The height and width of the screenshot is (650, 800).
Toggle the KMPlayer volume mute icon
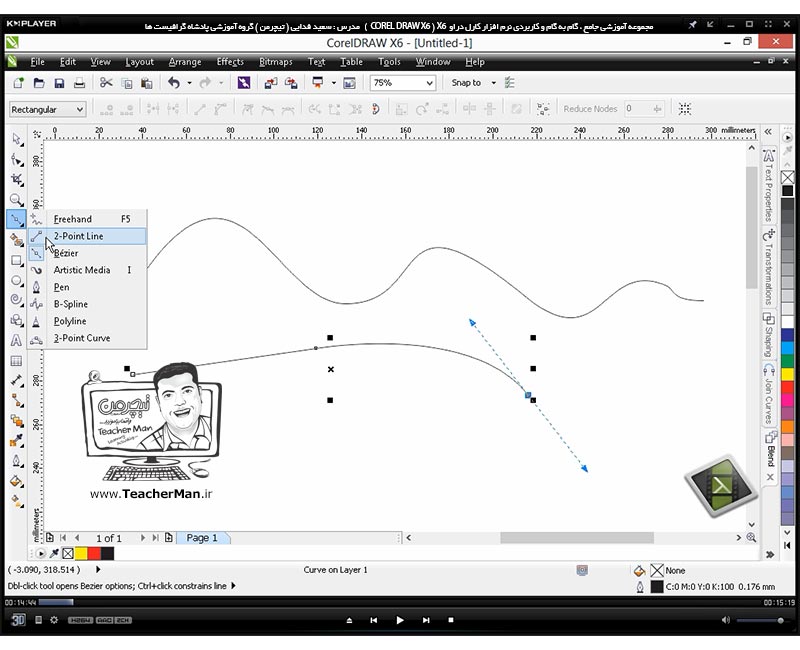pyautogui.click(x=726, y=620)
